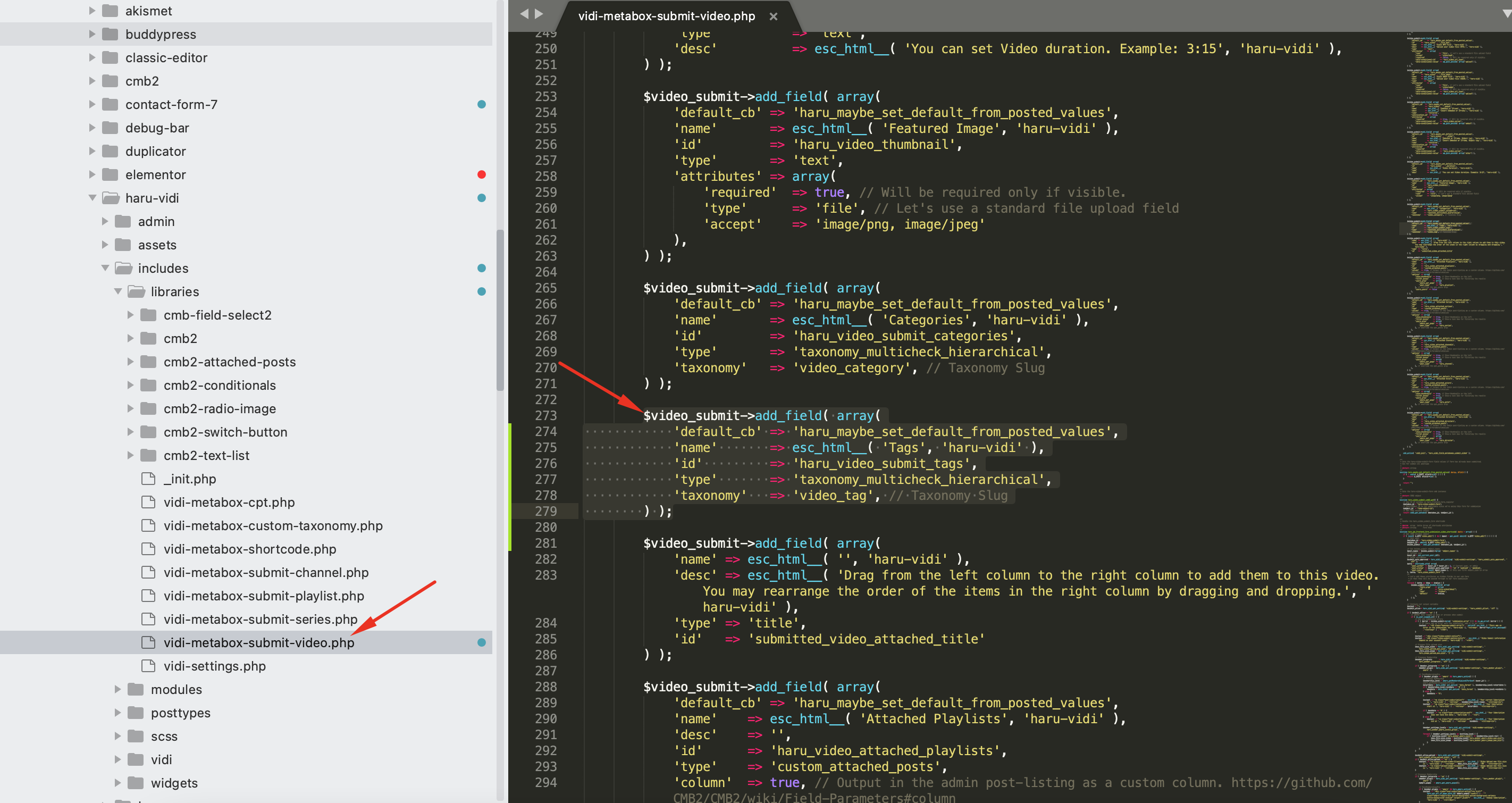The width and height of the screenshot is (1512, 803).
Task: Click the _init.php file icon
Action: [x=148, y=479]
